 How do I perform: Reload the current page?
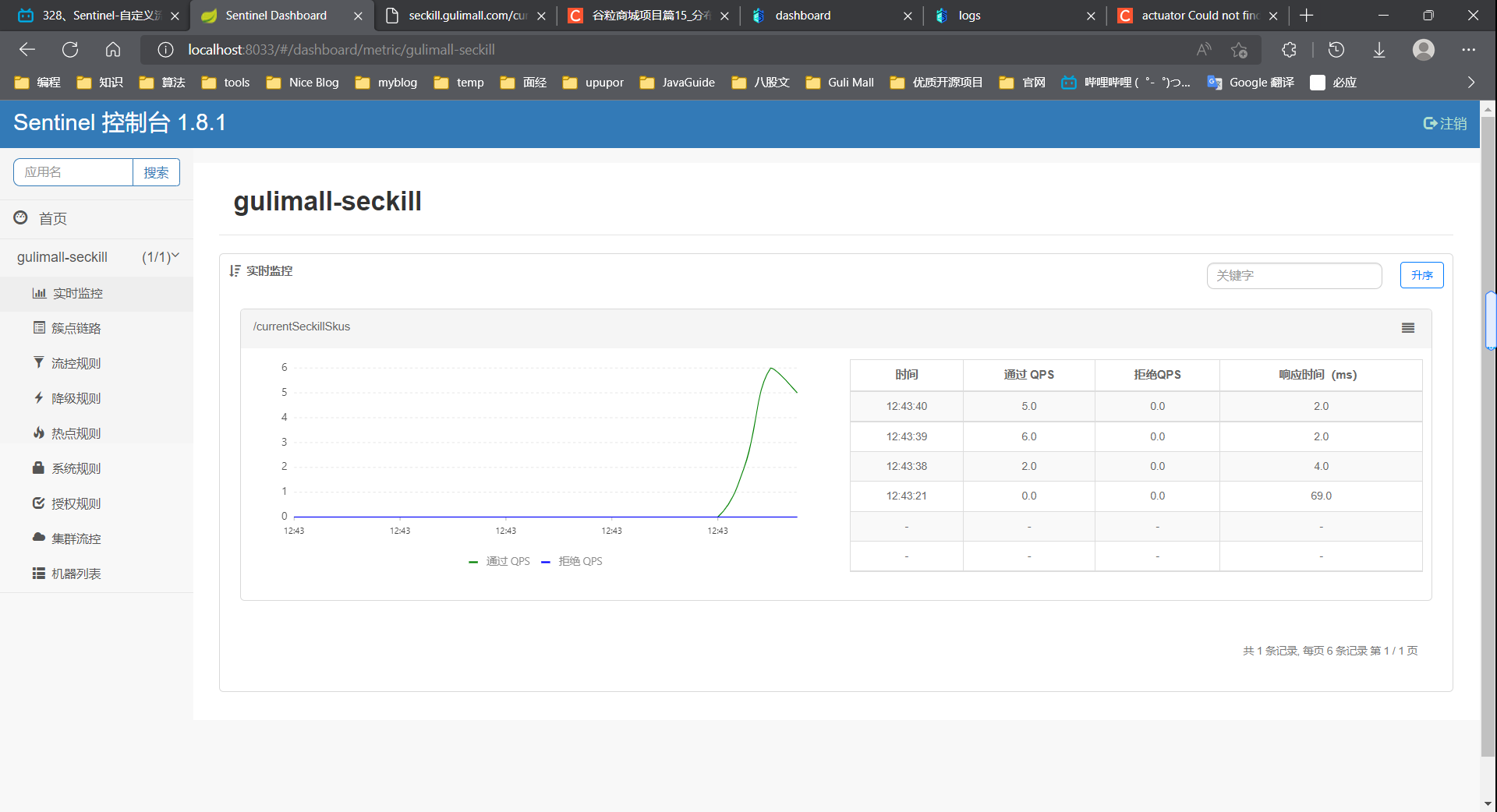pyautogui.click(x=70, y=50)
